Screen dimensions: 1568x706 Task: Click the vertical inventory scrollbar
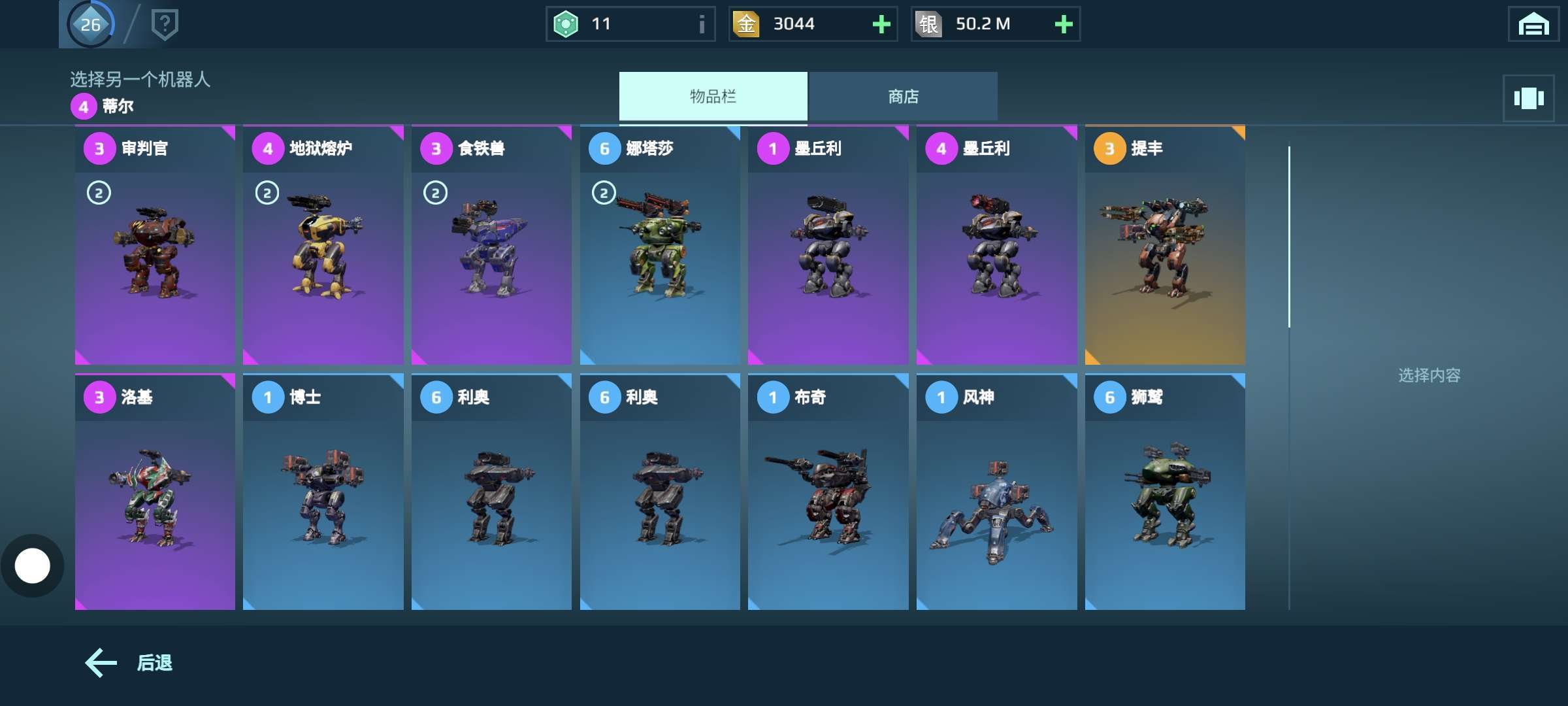pos(1289,237)
